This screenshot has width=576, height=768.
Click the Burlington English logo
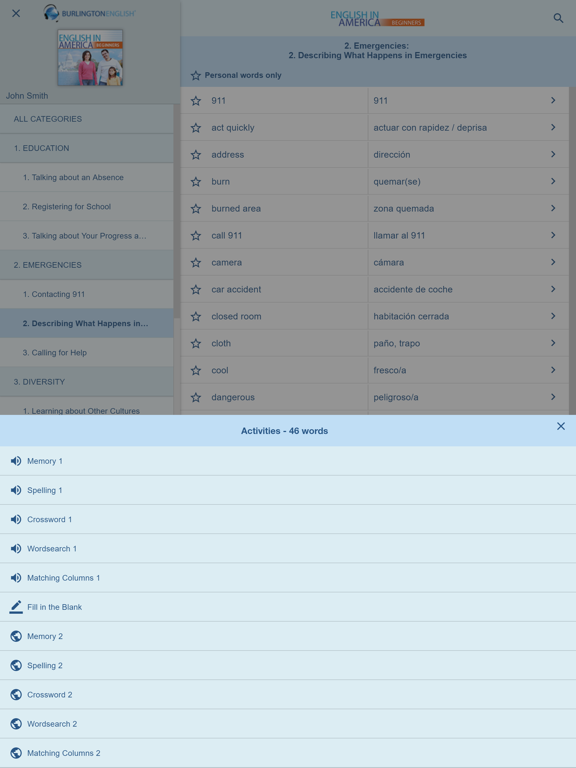click(x=89, y=13)
